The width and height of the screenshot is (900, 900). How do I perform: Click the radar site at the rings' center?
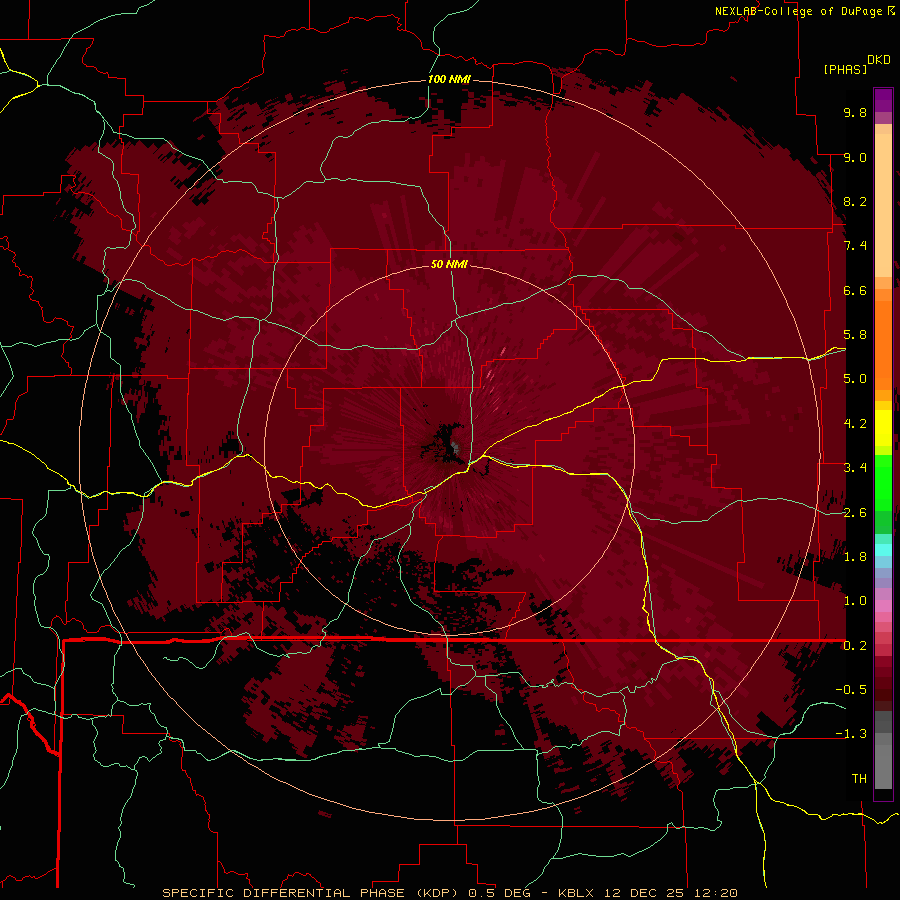[455, 448]
